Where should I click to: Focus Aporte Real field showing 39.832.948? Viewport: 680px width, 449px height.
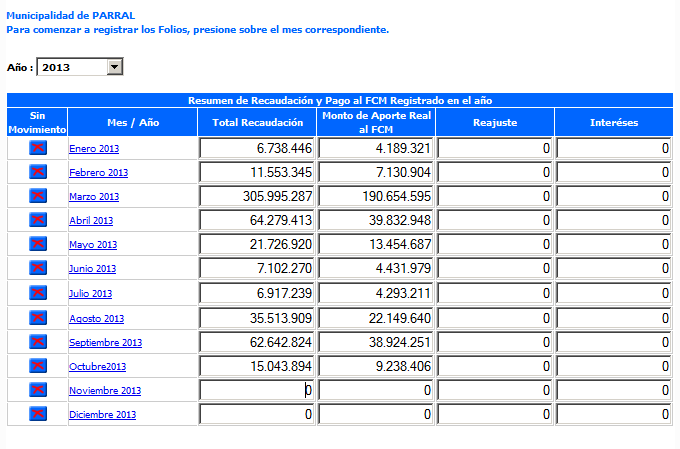point(376,220)
